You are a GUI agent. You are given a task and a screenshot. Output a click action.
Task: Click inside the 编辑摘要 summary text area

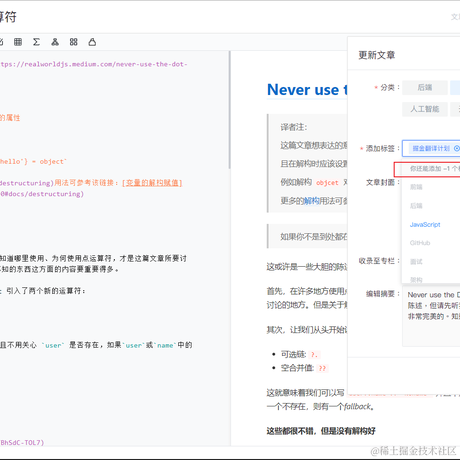tap(431, 316)
